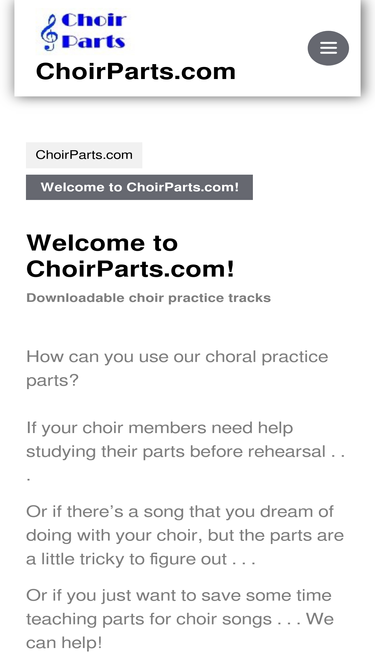Click the large "Welcome to ChoirParts.com!" page heading
The width and height of the screenshot is (375, 667).
point(130,256)
